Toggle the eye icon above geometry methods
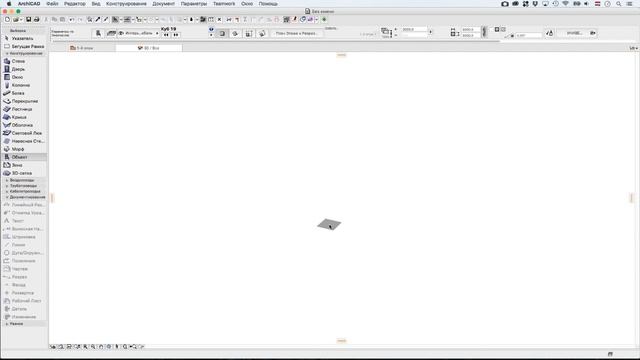Image resolution: width=640 pixels, height=360 pixels. [x=211, y=29]
